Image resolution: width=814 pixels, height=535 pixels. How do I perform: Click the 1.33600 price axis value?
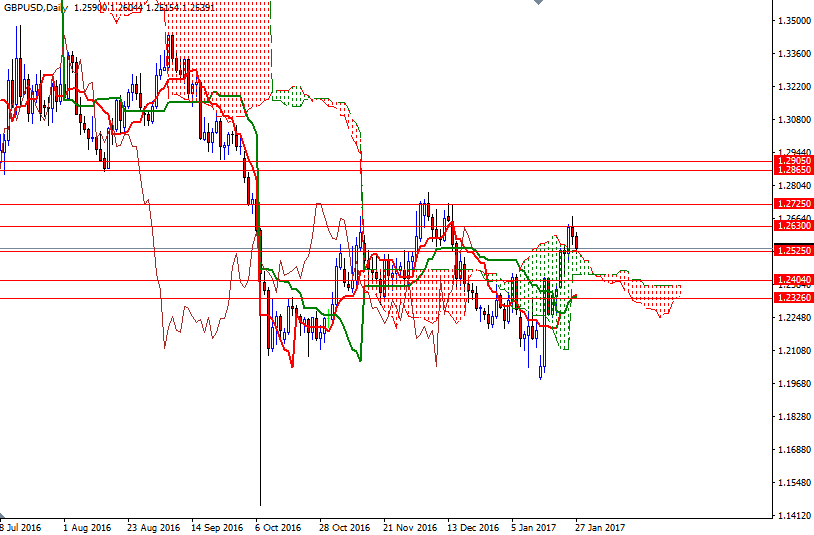(x=794, y=53)
